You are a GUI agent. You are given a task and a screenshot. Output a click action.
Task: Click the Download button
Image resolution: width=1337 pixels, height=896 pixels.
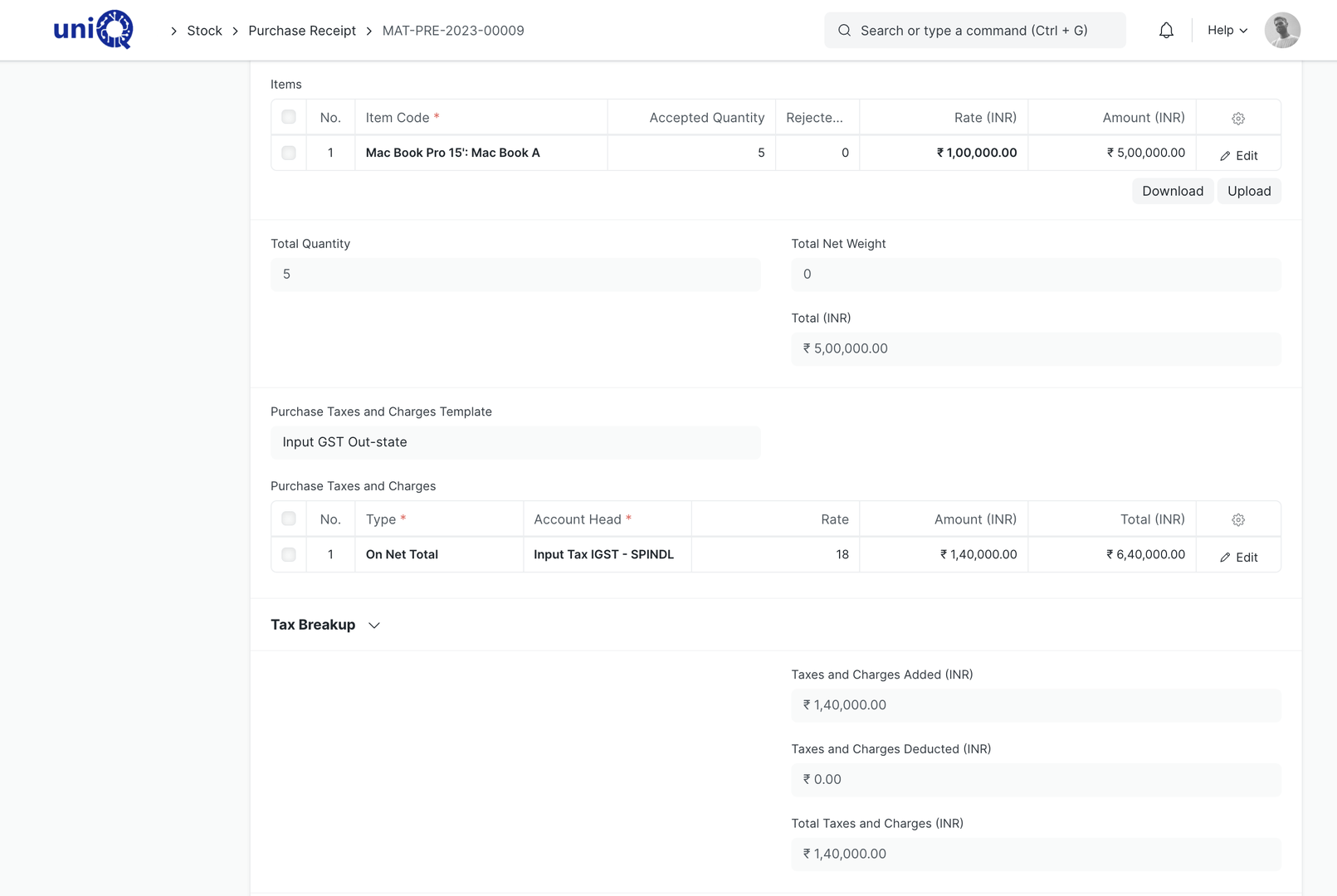(x=1173, y=191)
